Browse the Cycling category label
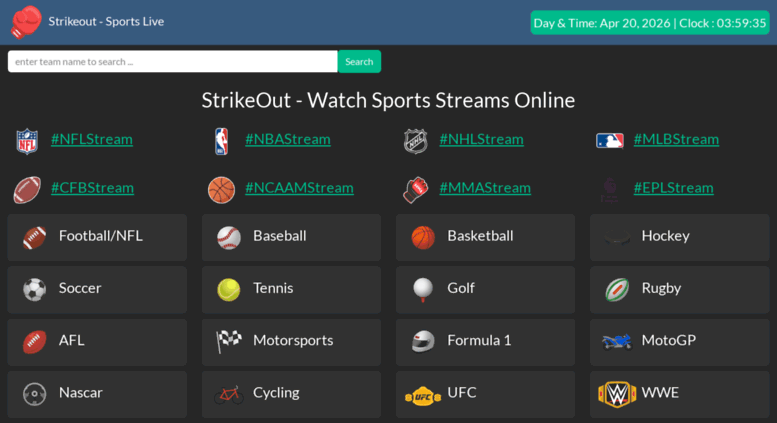 276,393
